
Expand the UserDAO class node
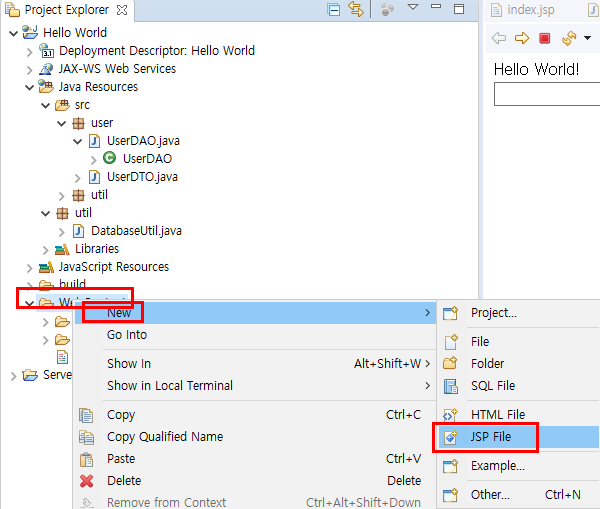point(94,160)
